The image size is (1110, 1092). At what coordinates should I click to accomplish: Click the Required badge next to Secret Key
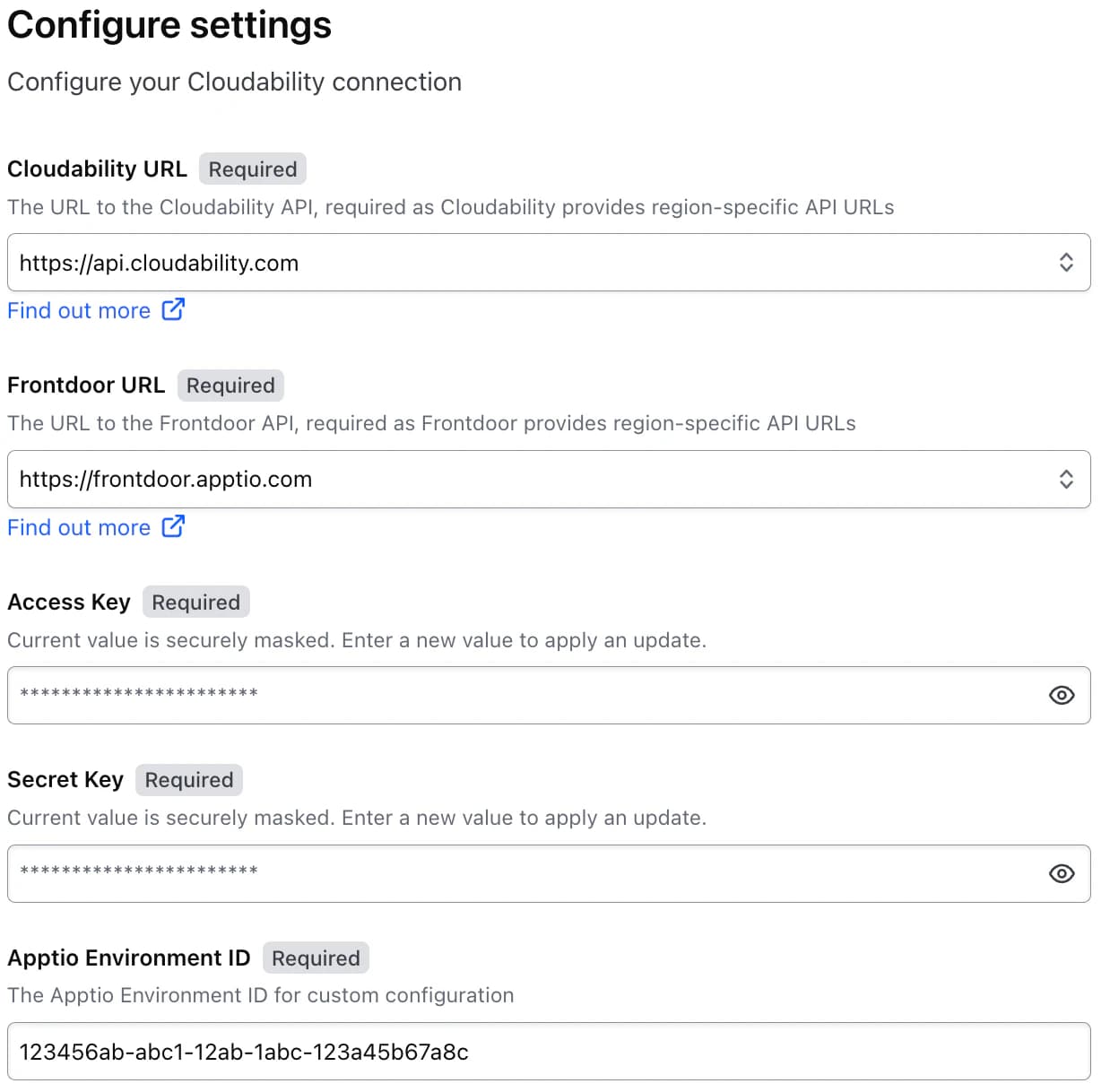coord(189,780)
